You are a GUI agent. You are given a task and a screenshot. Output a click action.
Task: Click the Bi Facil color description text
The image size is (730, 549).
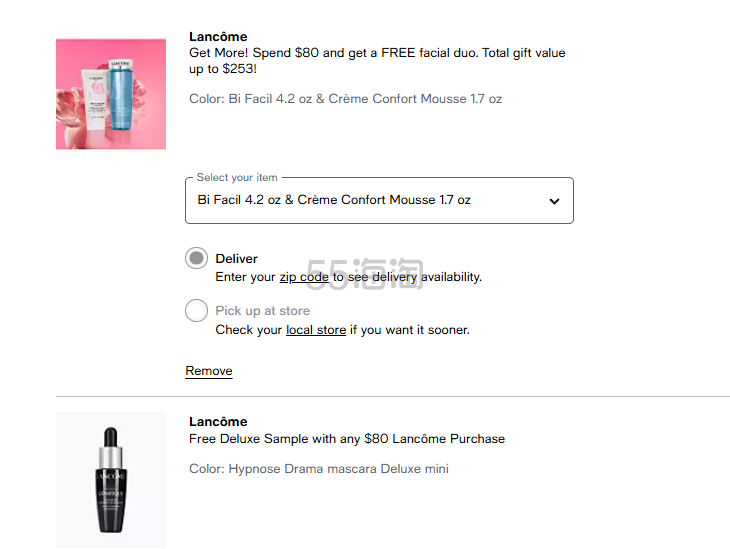345,99
